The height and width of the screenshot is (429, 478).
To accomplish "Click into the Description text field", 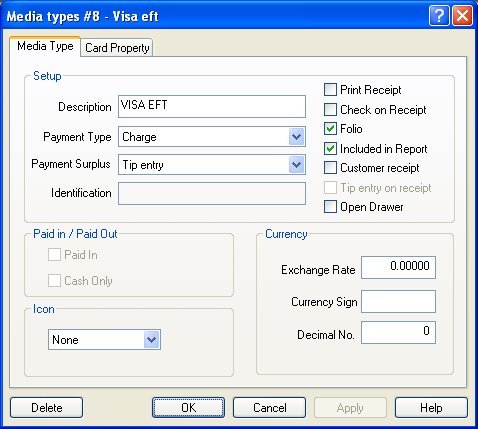I will click(212, 106).
